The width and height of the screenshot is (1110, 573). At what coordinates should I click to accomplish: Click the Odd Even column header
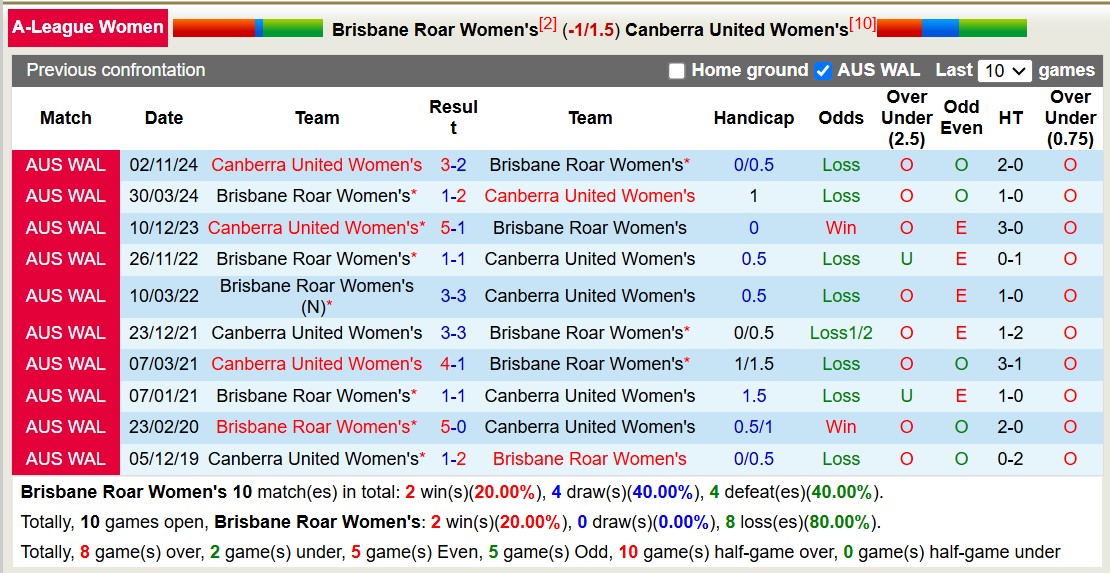pos(961,118)
